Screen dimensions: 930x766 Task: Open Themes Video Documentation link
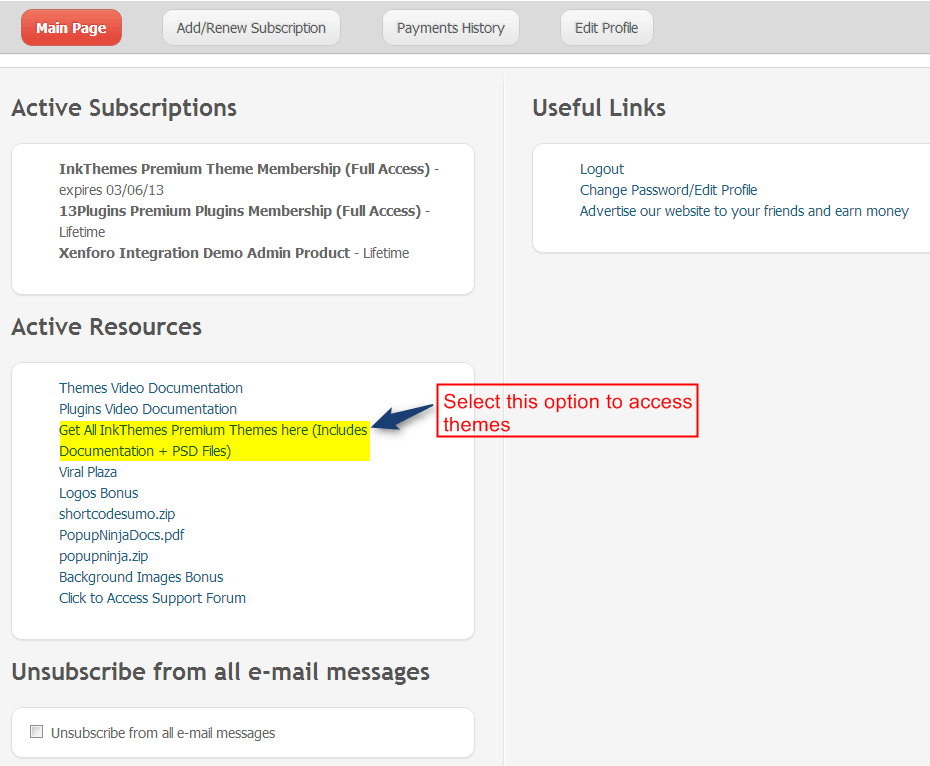pyautogui.click(x=151, y=388)
